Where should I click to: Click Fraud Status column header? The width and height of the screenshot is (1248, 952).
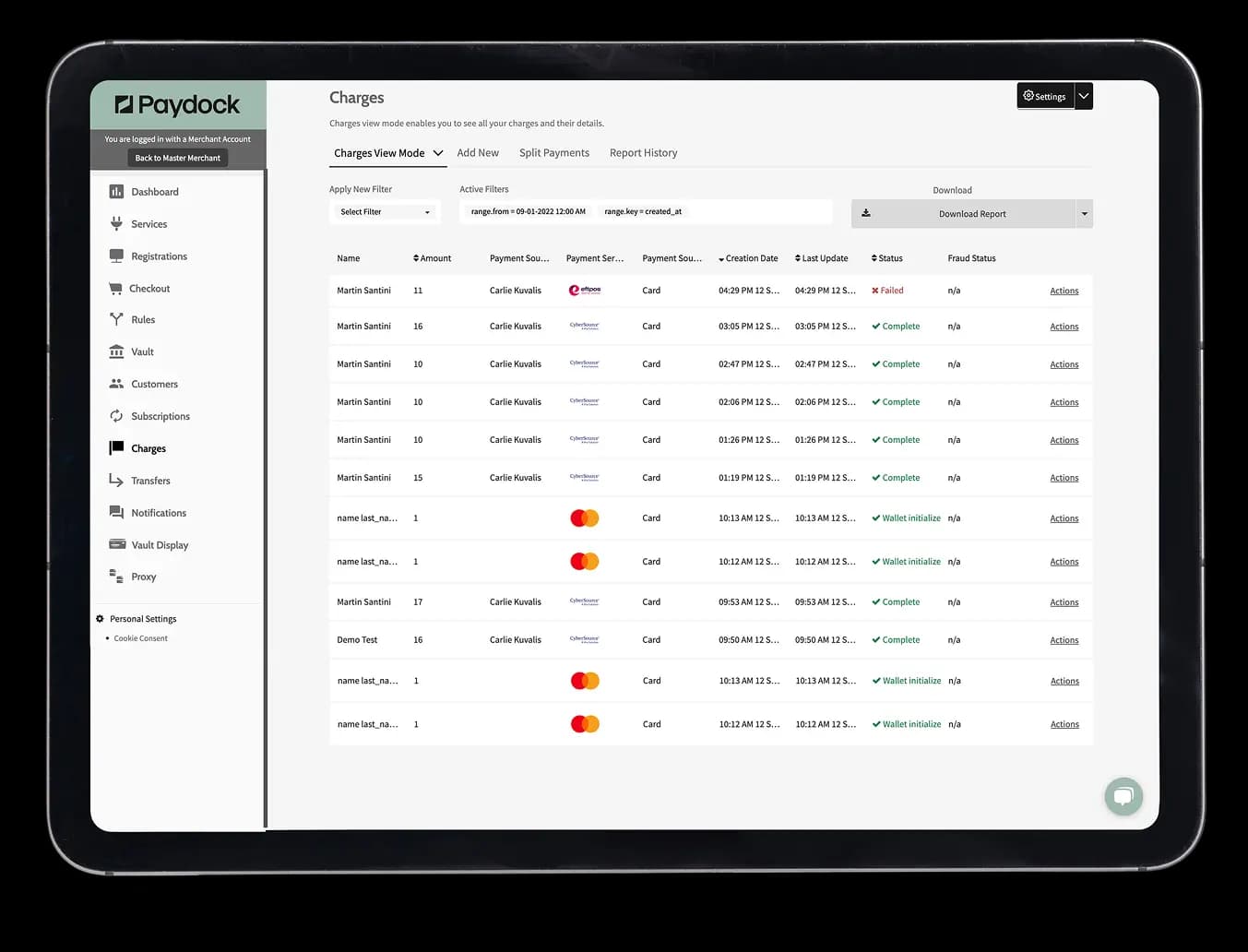(x=971, y=258)
